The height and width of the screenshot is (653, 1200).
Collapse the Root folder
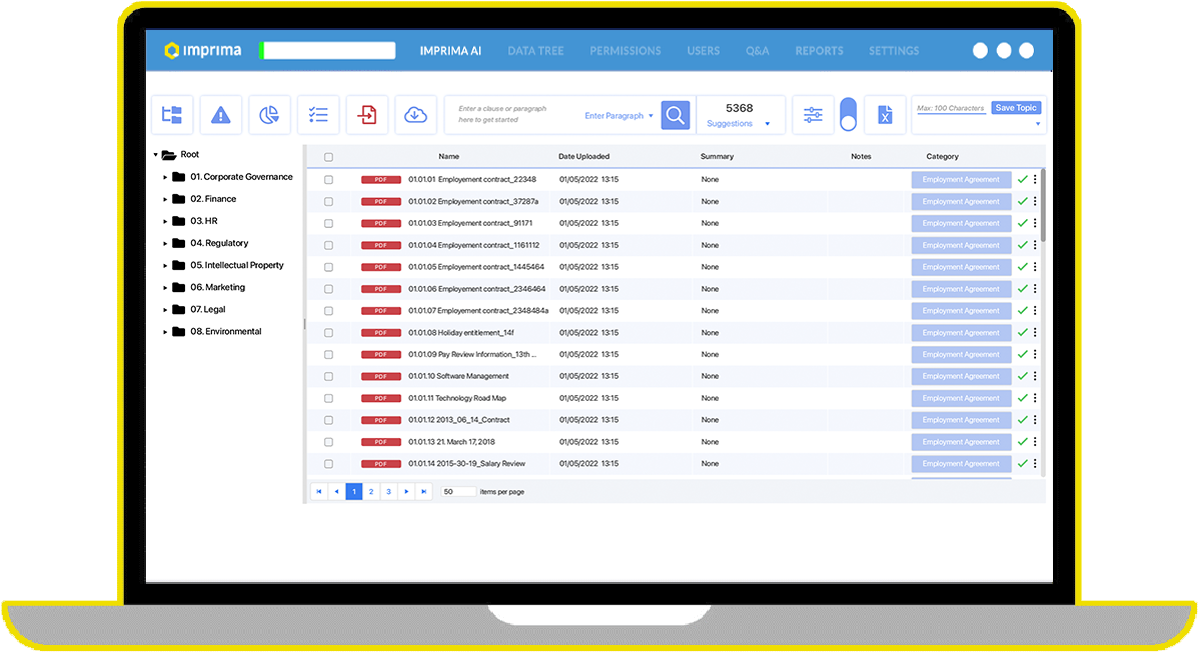(x=156, y=155)
